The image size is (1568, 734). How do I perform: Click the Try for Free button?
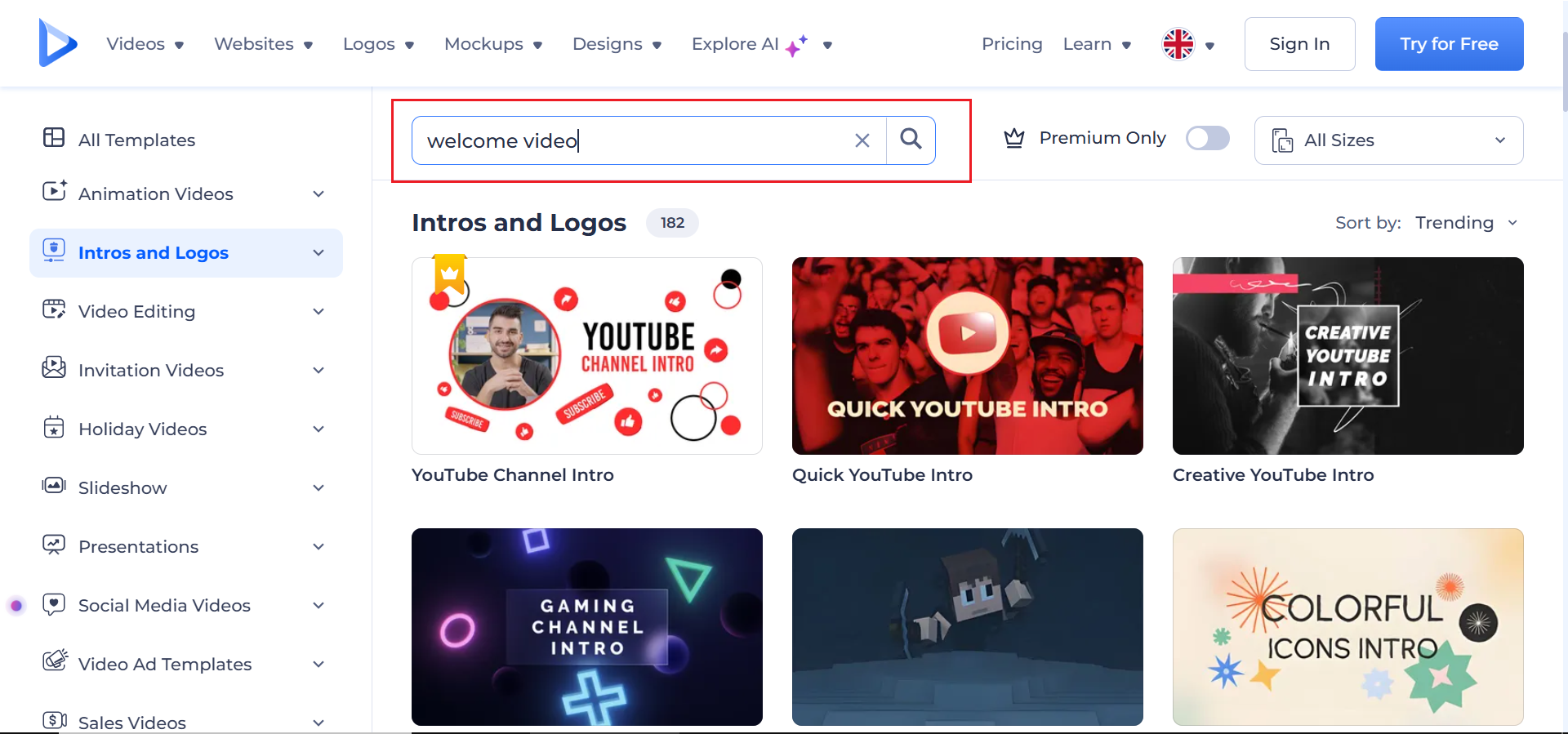click(x=1449, y=44)
